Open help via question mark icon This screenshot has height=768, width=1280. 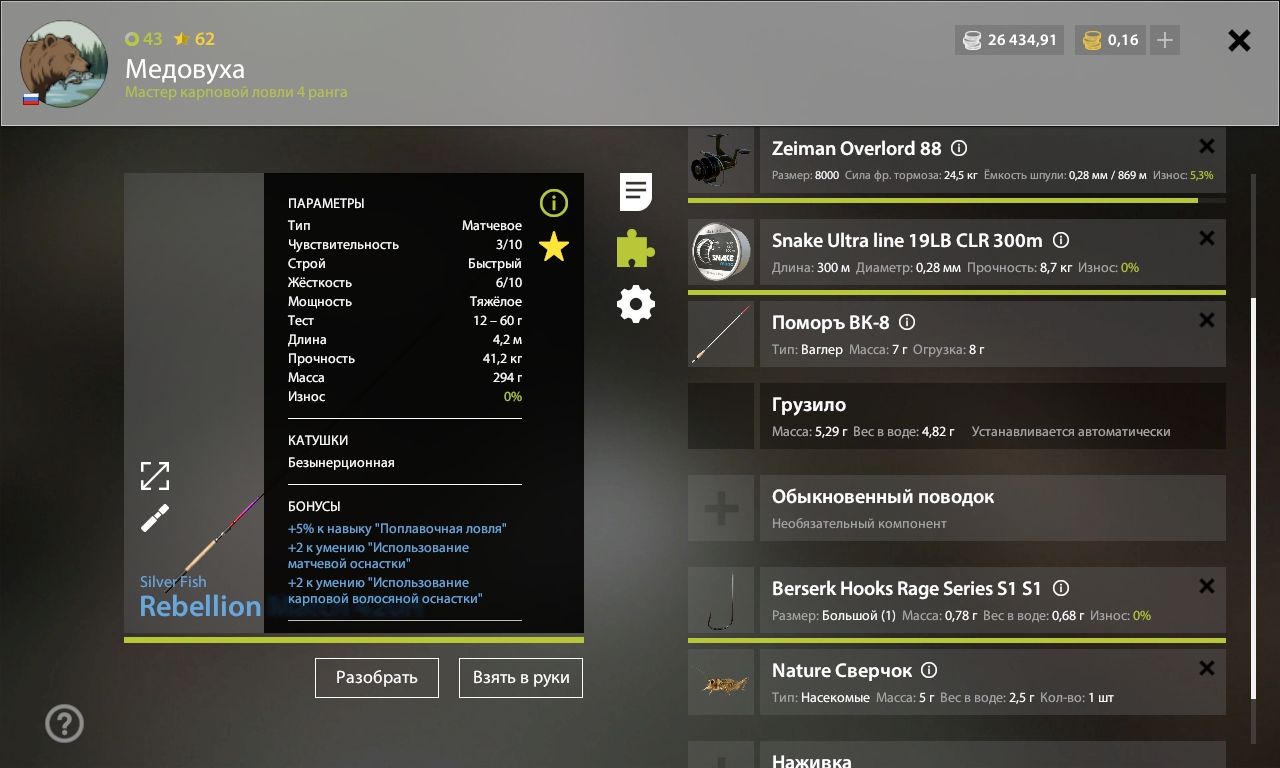click(x=65, y=723)
